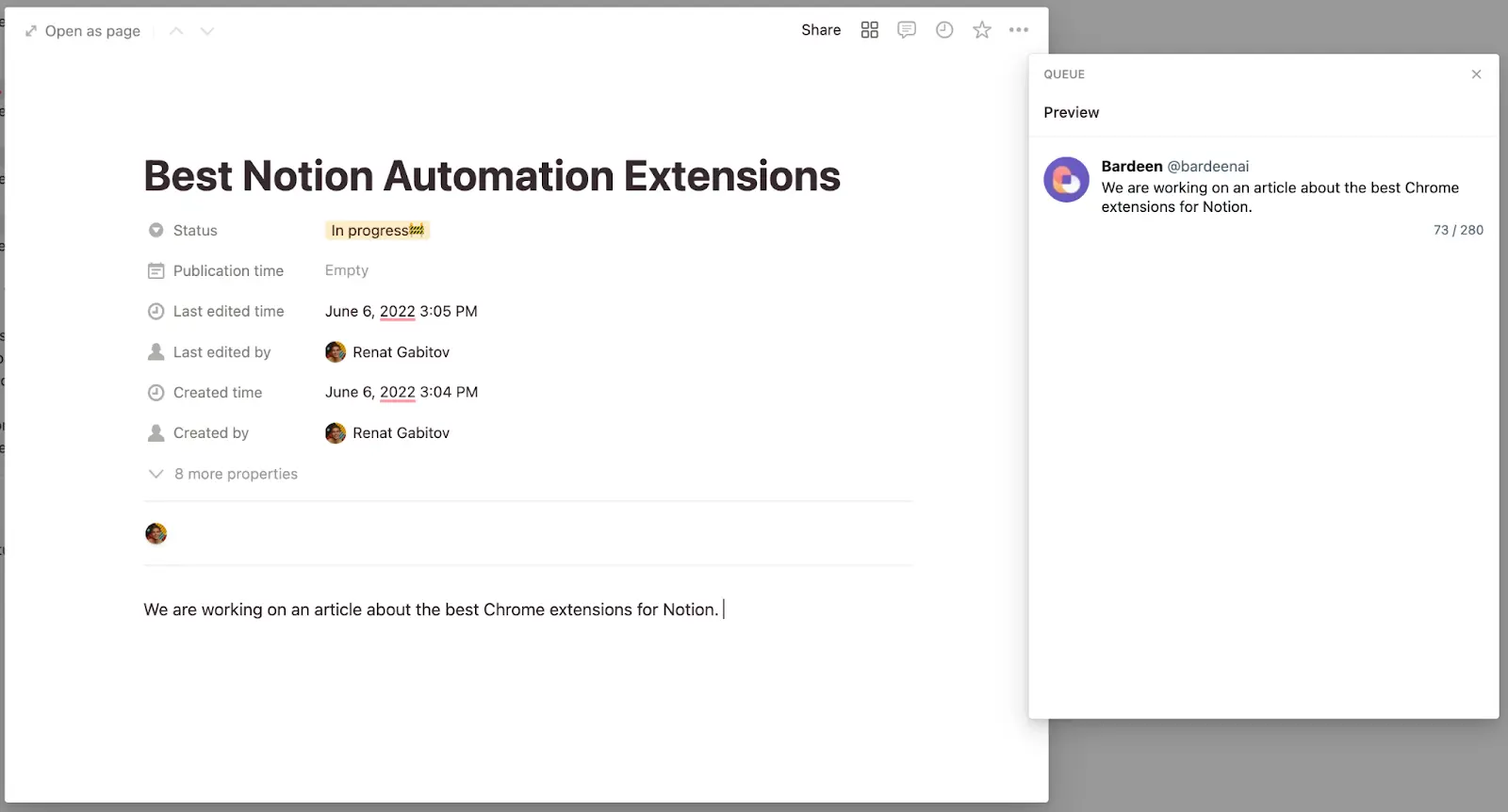Click the Created time label
Viewport: 1508px width, 812px height.
(x=218, y=392)
